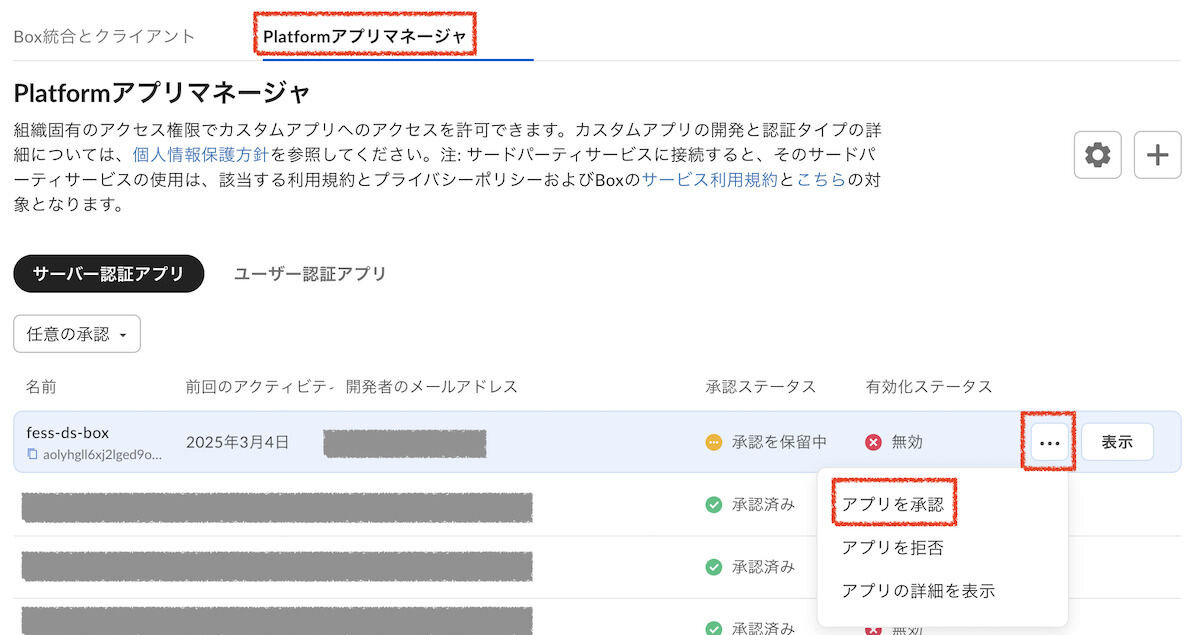The image size is (1192, 635).
Task: Click the 承認を保留中 status text
Action: [x=779, y=443]
